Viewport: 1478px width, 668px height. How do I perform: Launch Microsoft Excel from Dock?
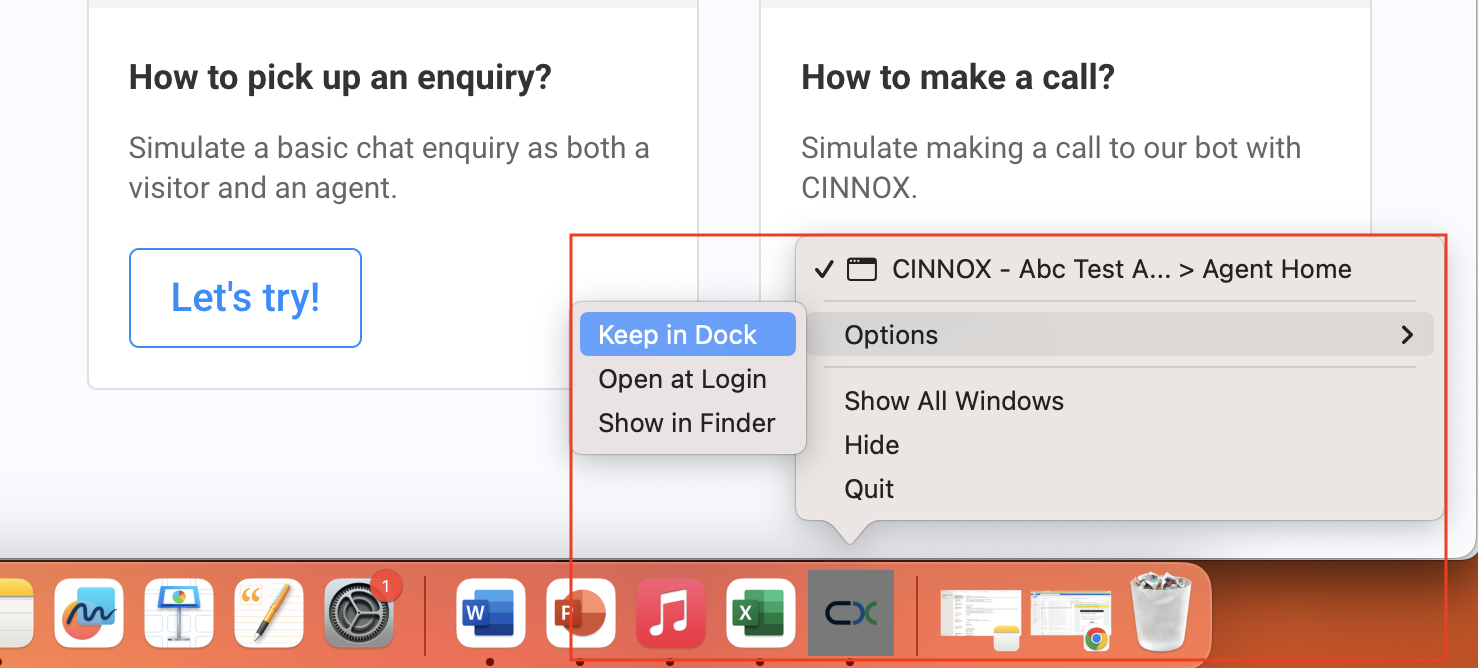pyautogui.click(x=761, y=613)
